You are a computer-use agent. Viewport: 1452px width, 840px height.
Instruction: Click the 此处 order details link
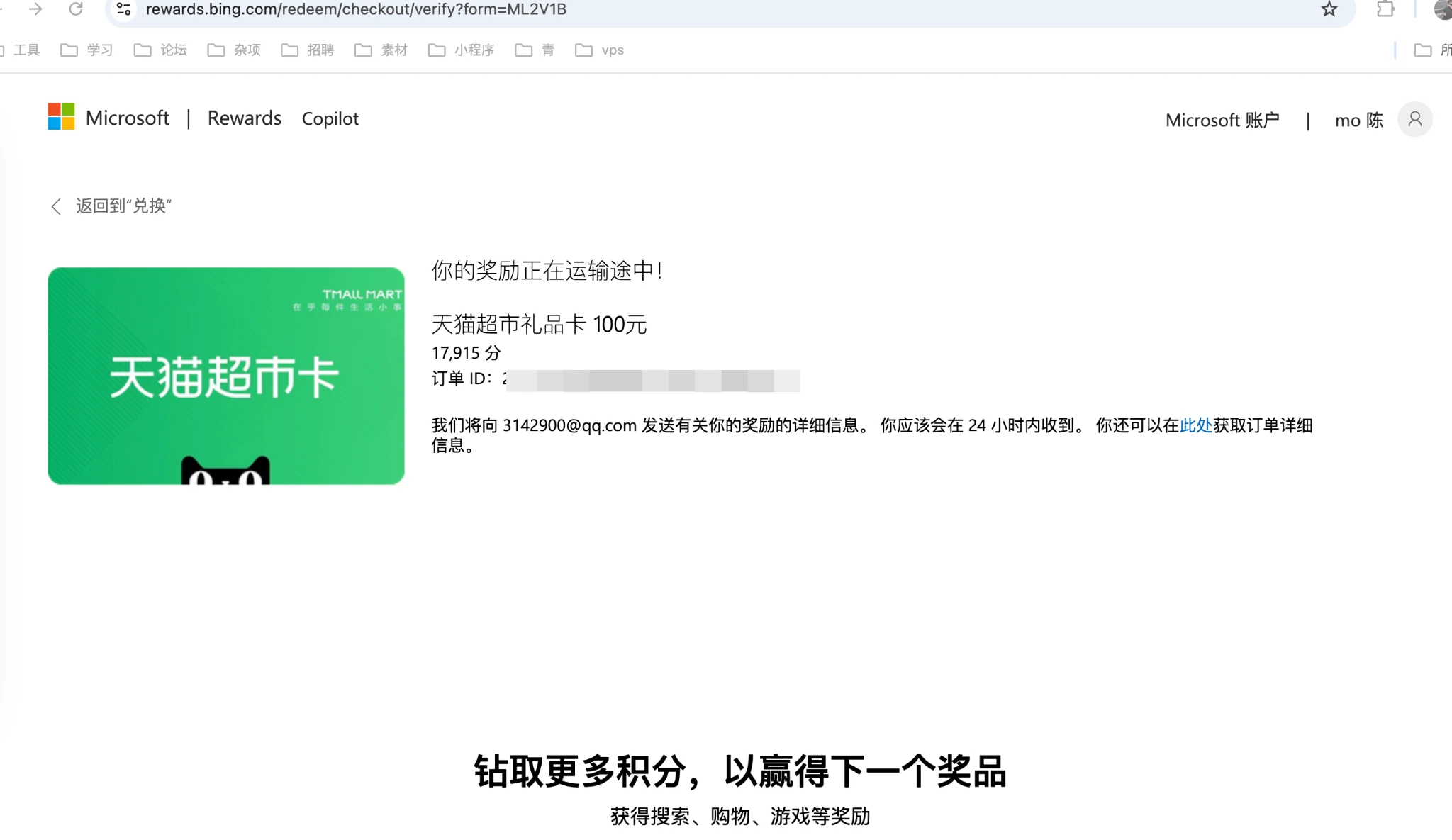pyautogui.click(x=1195, y=425)
